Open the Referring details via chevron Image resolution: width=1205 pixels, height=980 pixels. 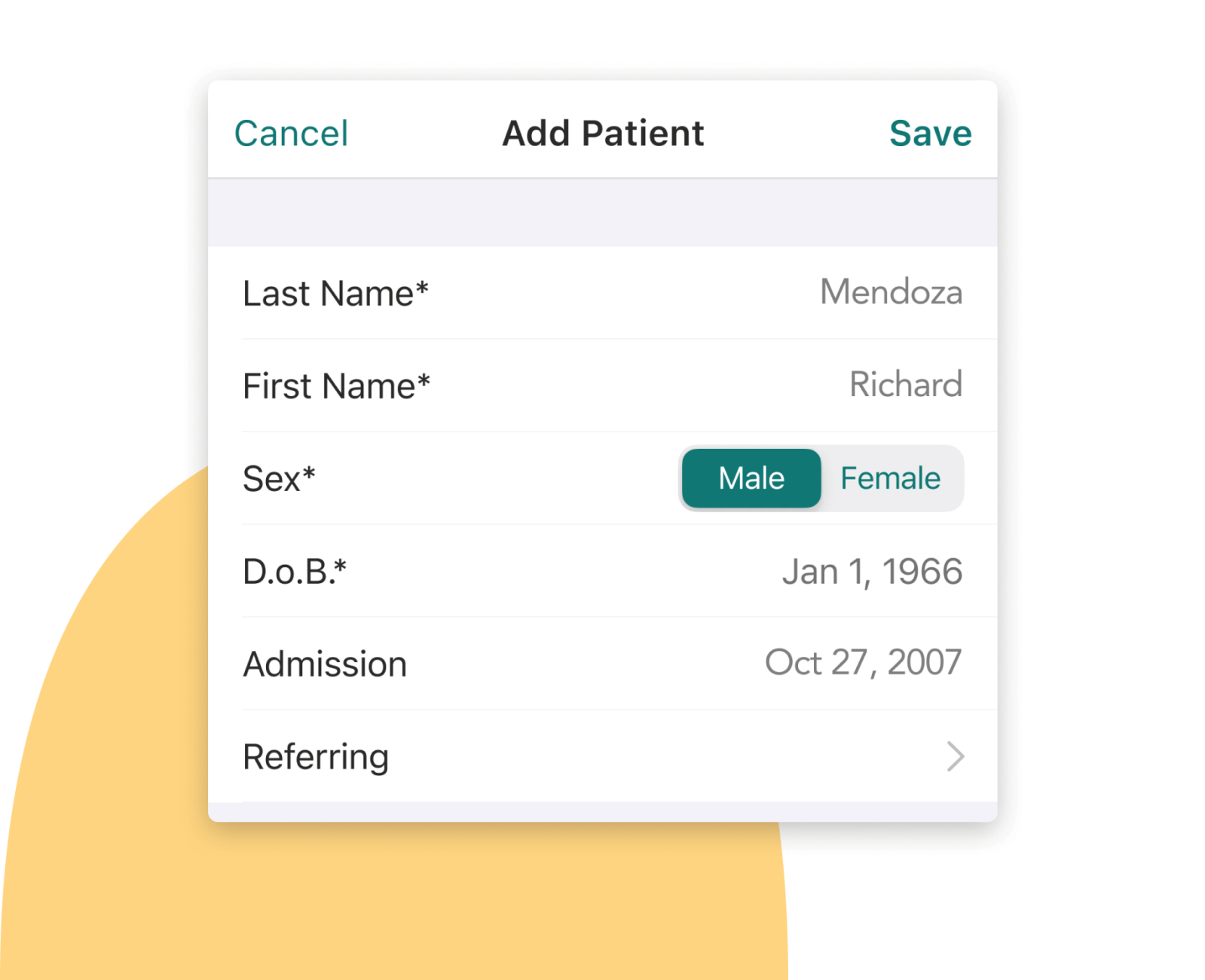[954, 756]
